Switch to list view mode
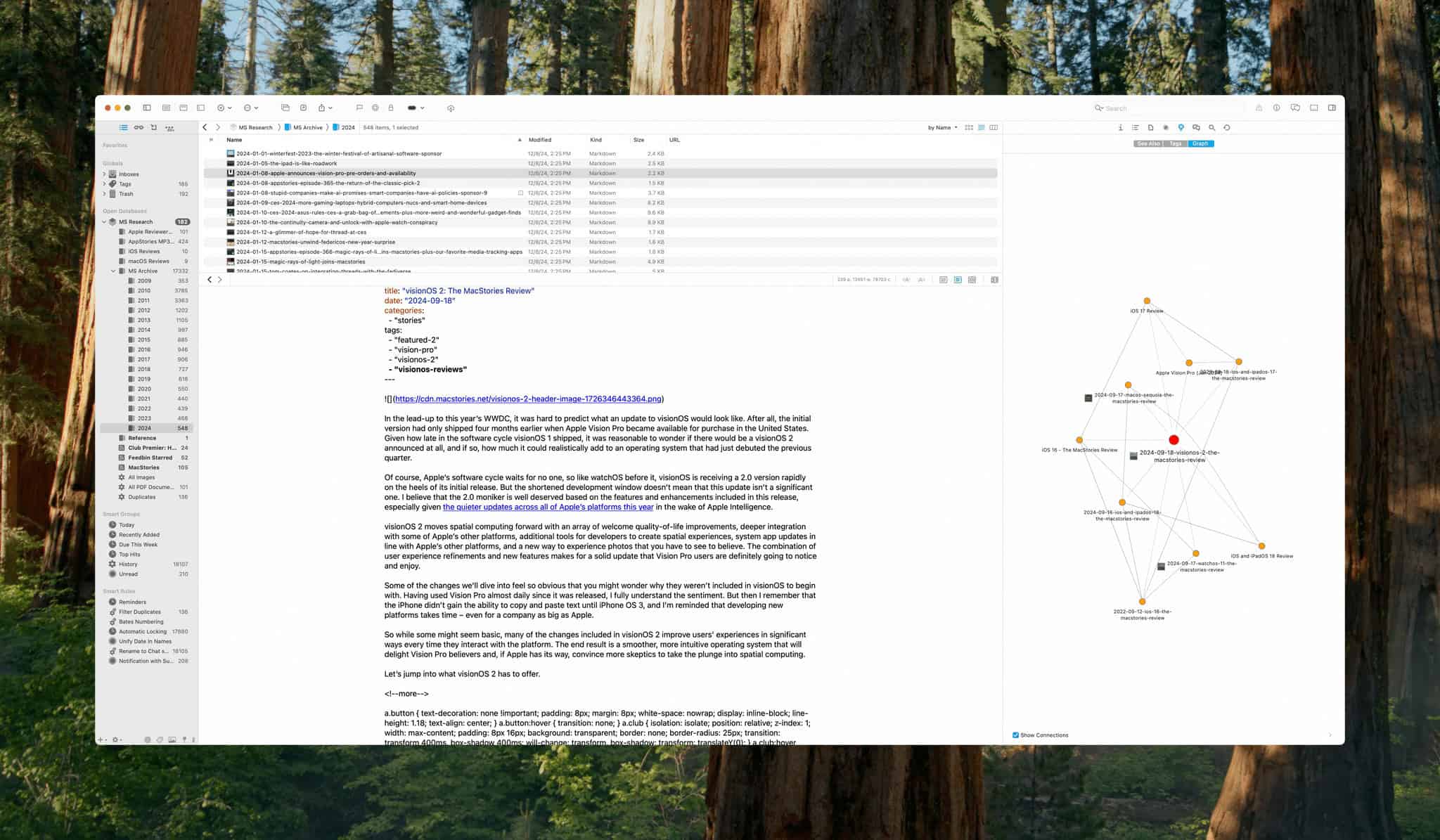The image size is (1440, 840). pyautogui.click(x=981, y=127)
